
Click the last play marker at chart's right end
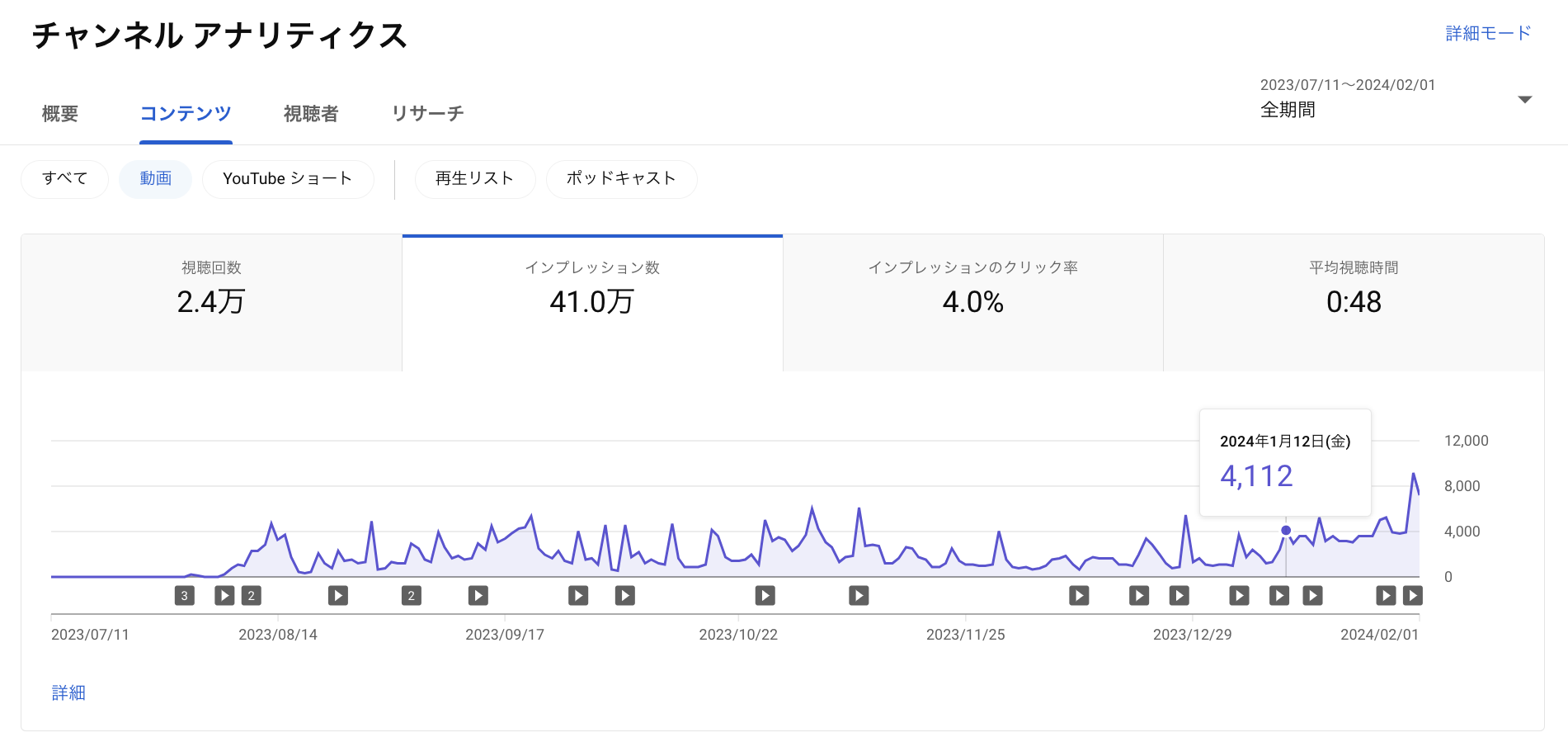(1413, 595)
